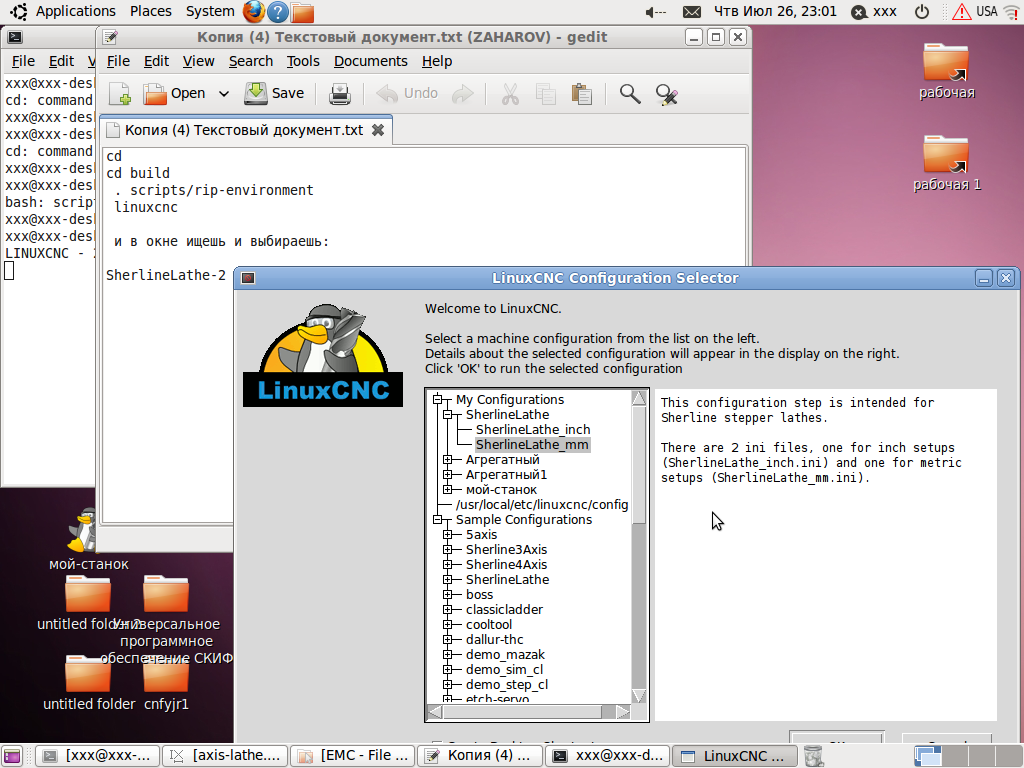Viewport: 1024px width, 768px height.
Task: Open the System menu
Action: click(x=210, y=11)
